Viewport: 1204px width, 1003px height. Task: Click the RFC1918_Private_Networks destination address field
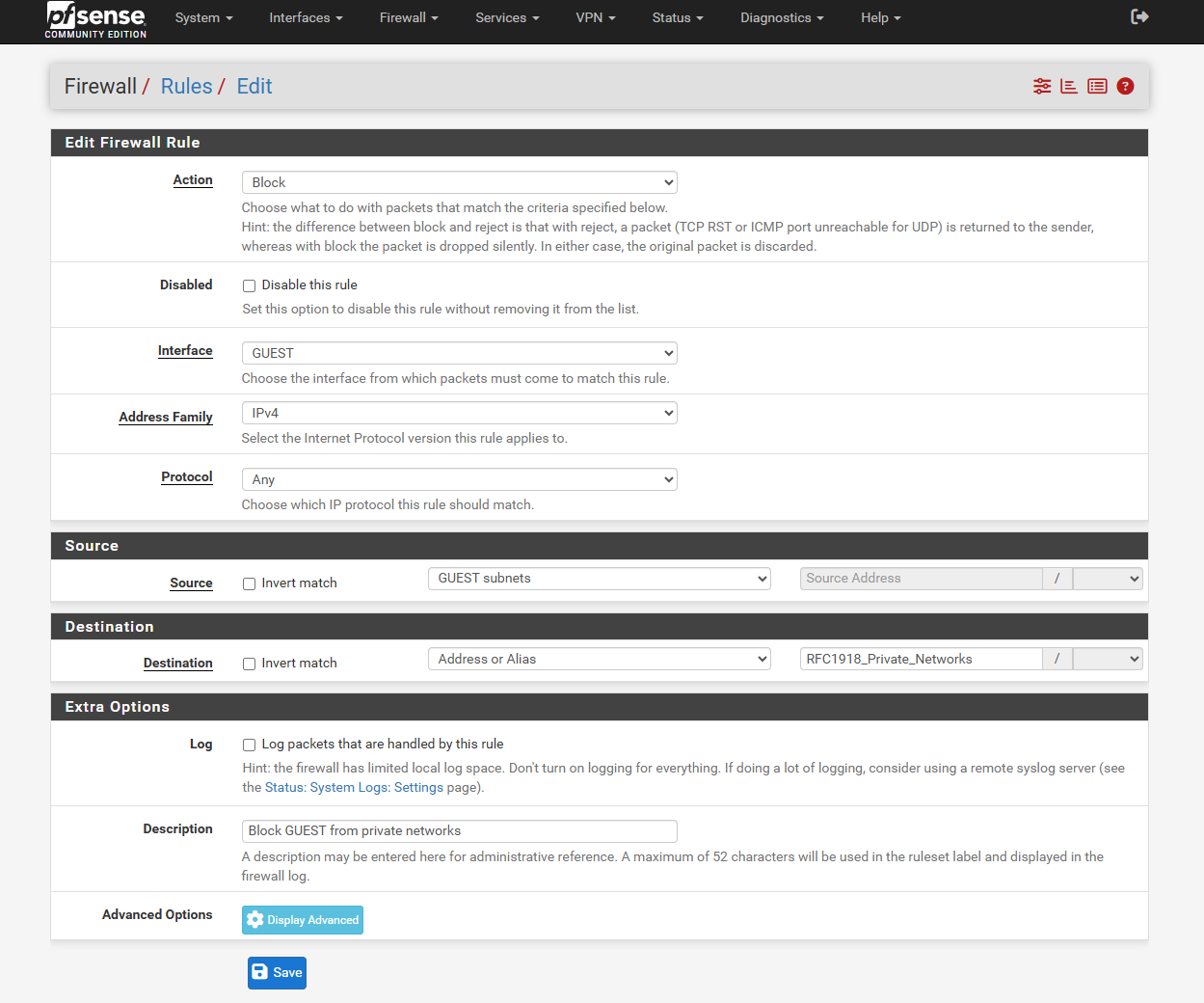(921, 659)
